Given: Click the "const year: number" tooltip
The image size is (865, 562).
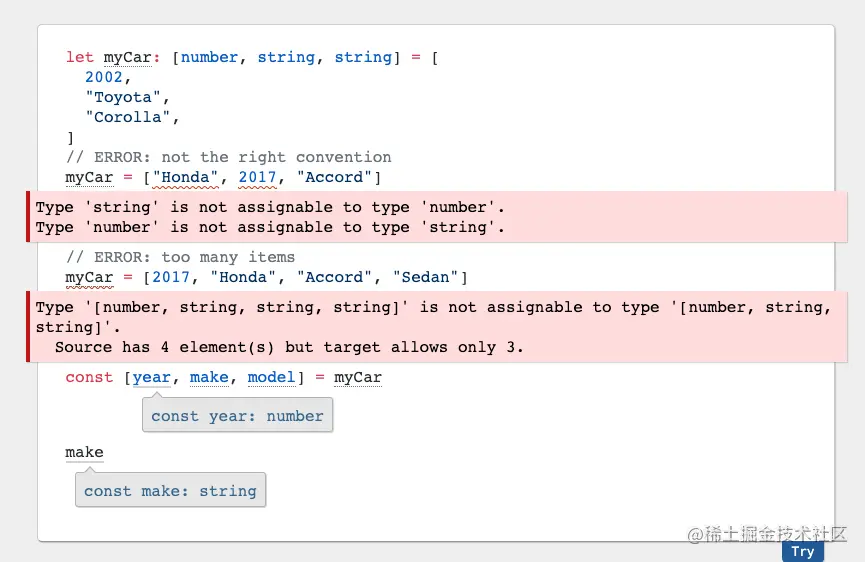Looking at the screenshot, I should pos(237,416).
